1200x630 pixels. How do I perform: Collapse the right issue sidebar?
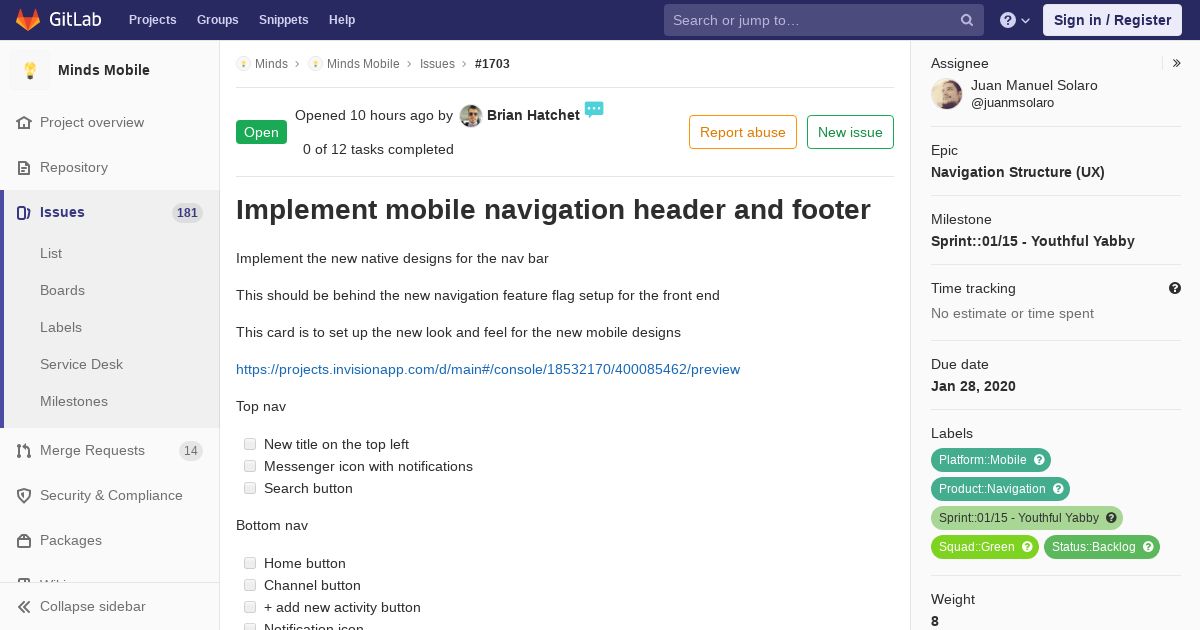[1177, 63]
